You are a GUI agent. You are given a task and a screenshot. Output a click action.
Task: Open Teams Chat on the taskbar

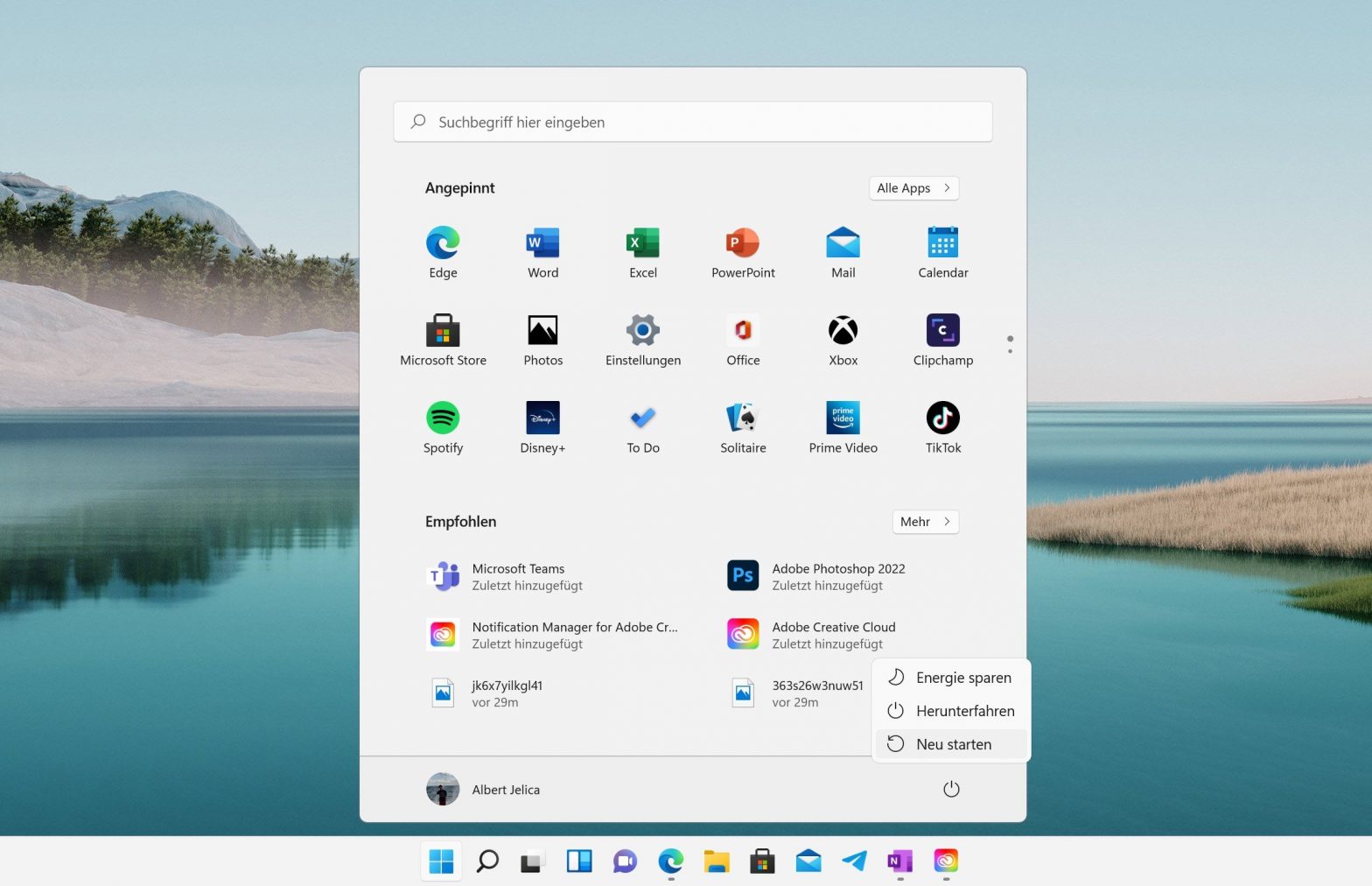pyautogui.click(x=625, y=861)
